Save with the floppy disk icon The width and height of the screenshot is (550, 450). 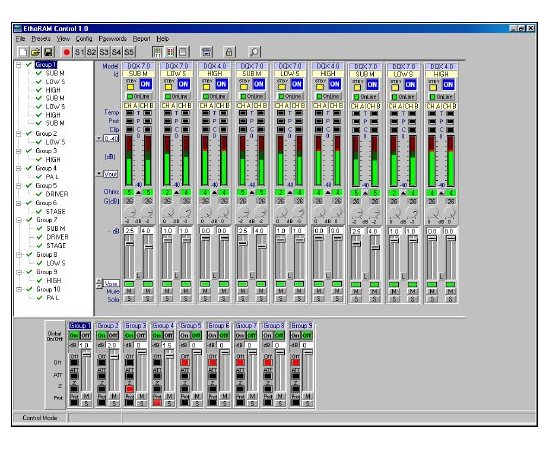(48, 52)
